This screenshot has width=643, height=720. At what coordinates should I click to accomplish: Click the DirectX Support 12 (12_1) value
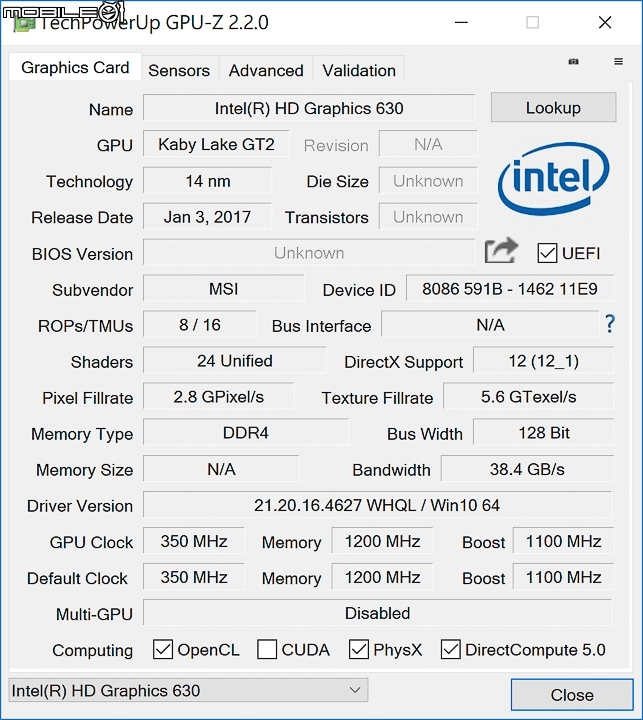[x=543, y=360]
